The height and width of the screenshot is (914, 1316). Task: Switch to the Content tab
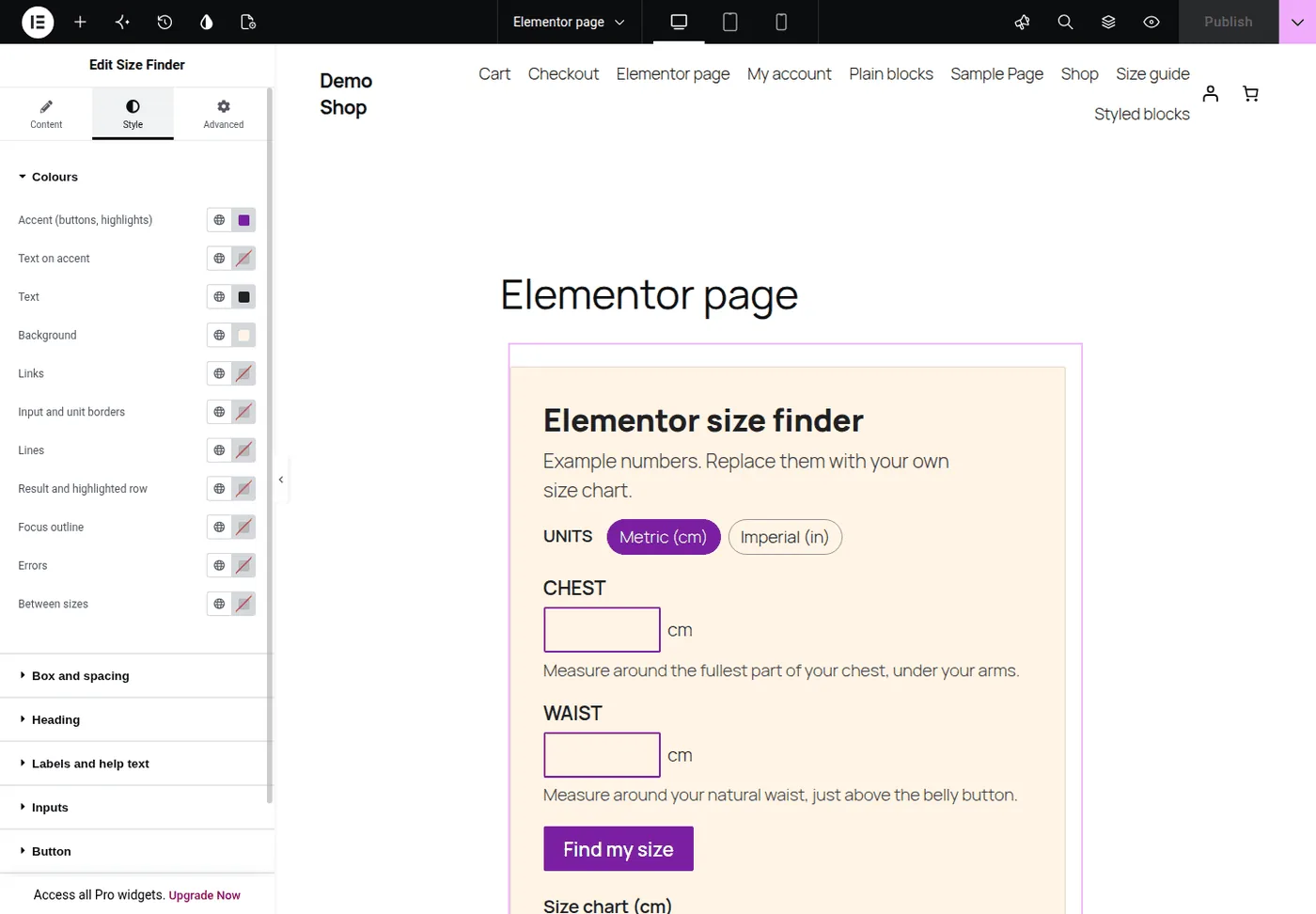click(x=46, y=114)
